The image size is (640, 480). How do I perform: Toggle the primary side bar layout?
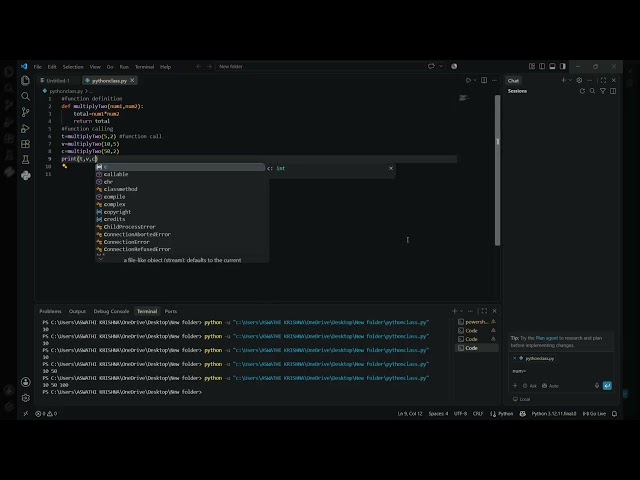click(542, 66)
